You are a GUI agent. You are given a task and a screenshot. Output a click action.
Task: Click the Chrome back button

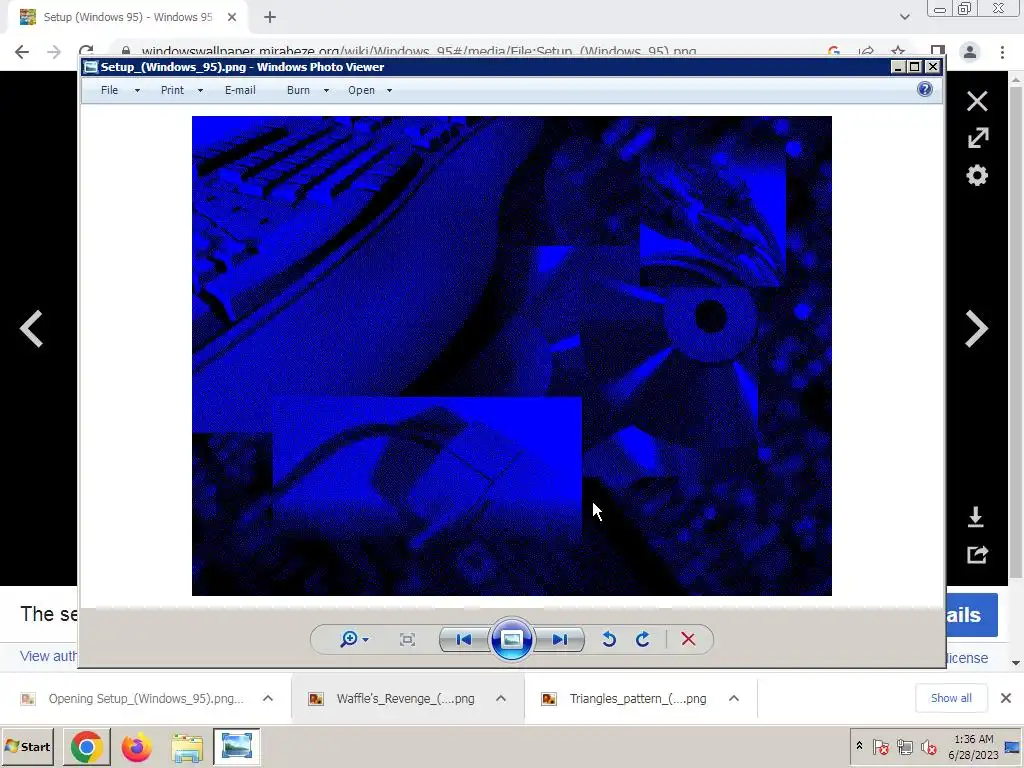click(22, 52)
